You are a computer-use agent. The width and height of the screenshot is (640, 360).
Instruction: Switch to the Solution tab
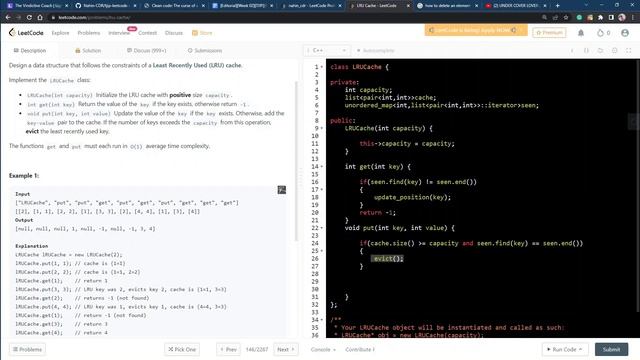click(x=88, y=51)
